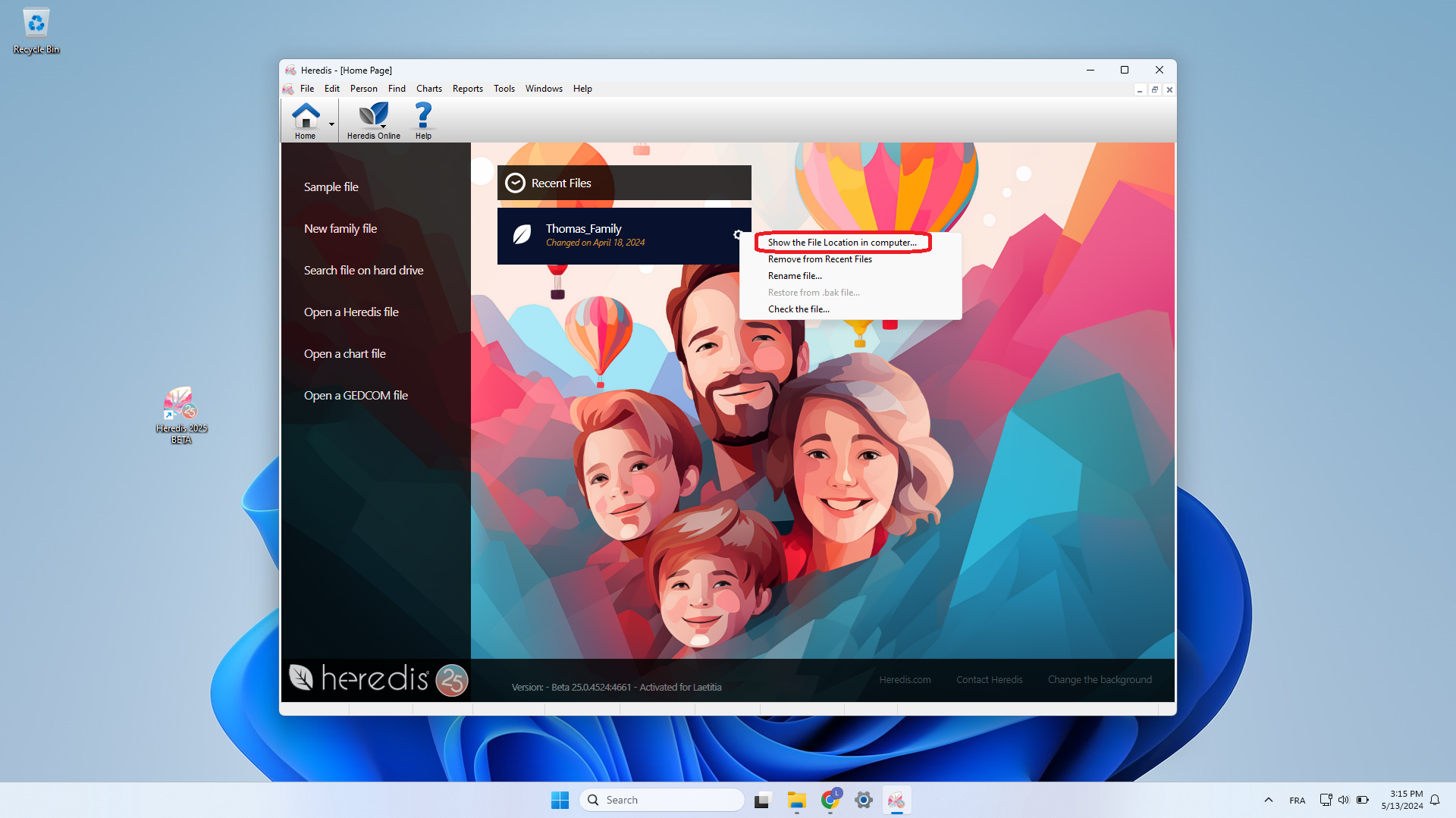
Task: Click the taskbar Search box
Action: (662, 800)
